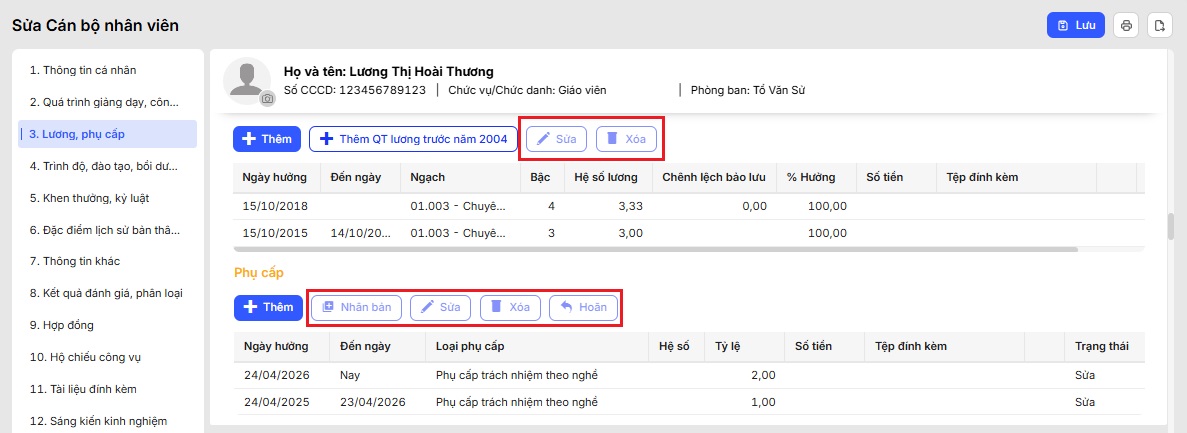Screen dimensions: 1187x433
Task: Click the printer icon in header
Action: click(1126, 25)
